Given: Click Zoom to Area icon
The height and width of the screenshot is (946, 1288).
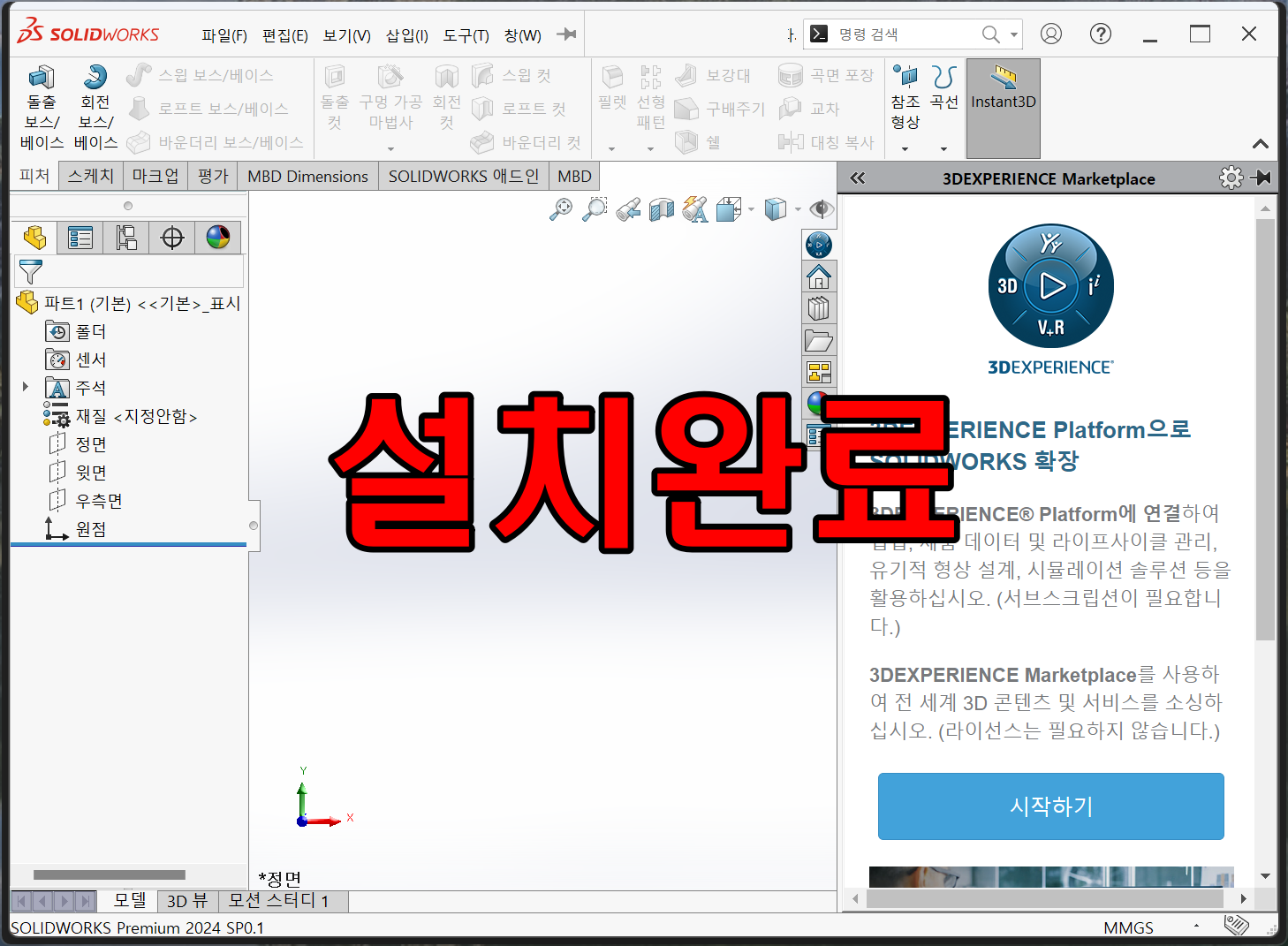Looking at the screenshot, I should pos(595,209).
